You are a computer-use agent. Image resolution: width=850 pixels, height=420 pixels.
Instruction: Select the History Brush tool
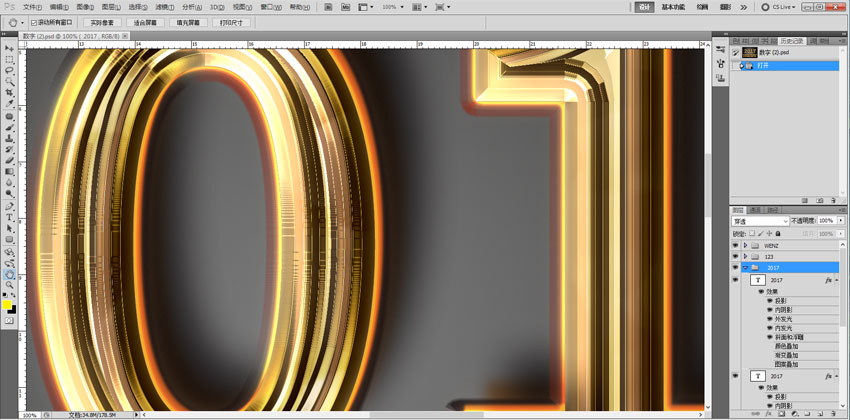9,150
